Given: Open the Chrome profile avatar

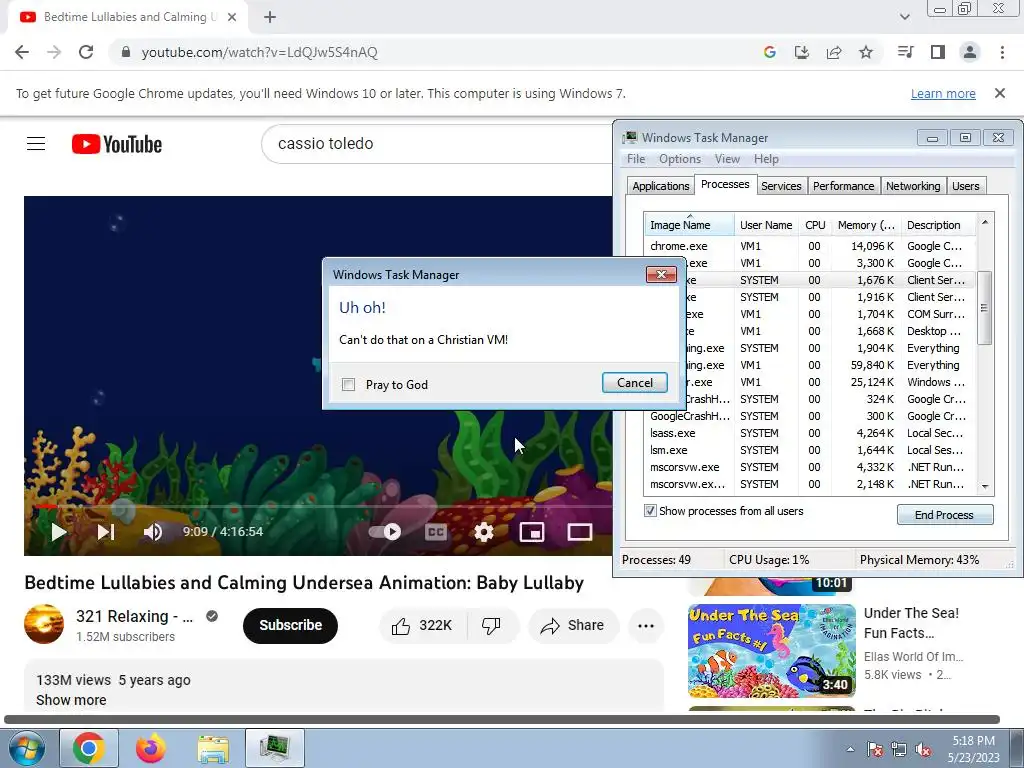Looking at the screenshot, I should (x=970, y=52).
